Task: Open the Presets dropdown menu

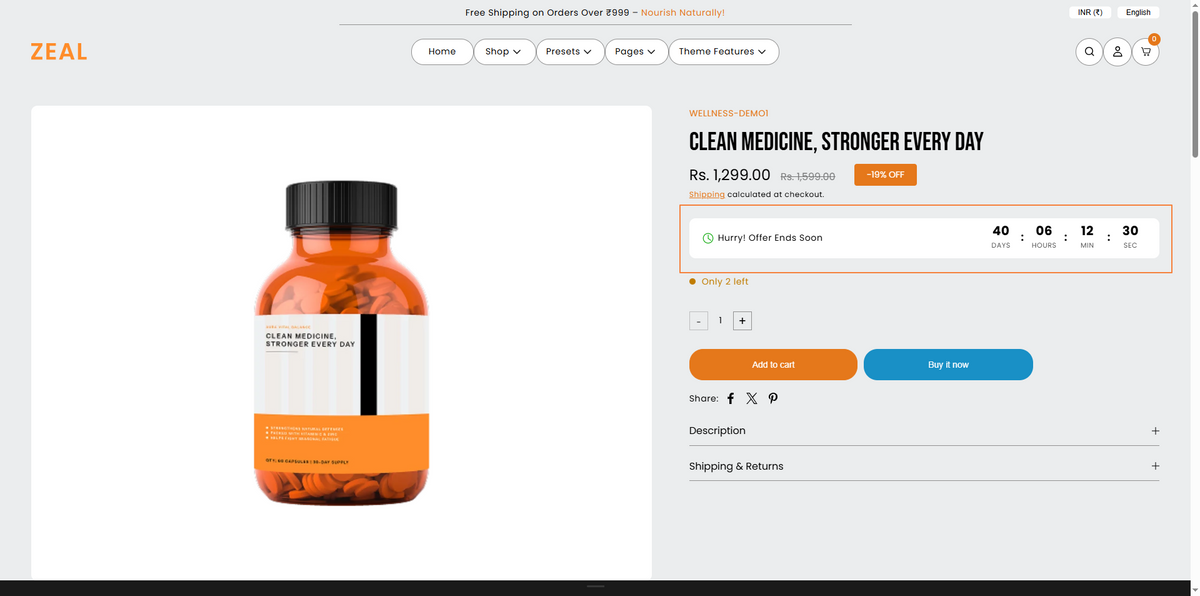Action: (570, 52)
